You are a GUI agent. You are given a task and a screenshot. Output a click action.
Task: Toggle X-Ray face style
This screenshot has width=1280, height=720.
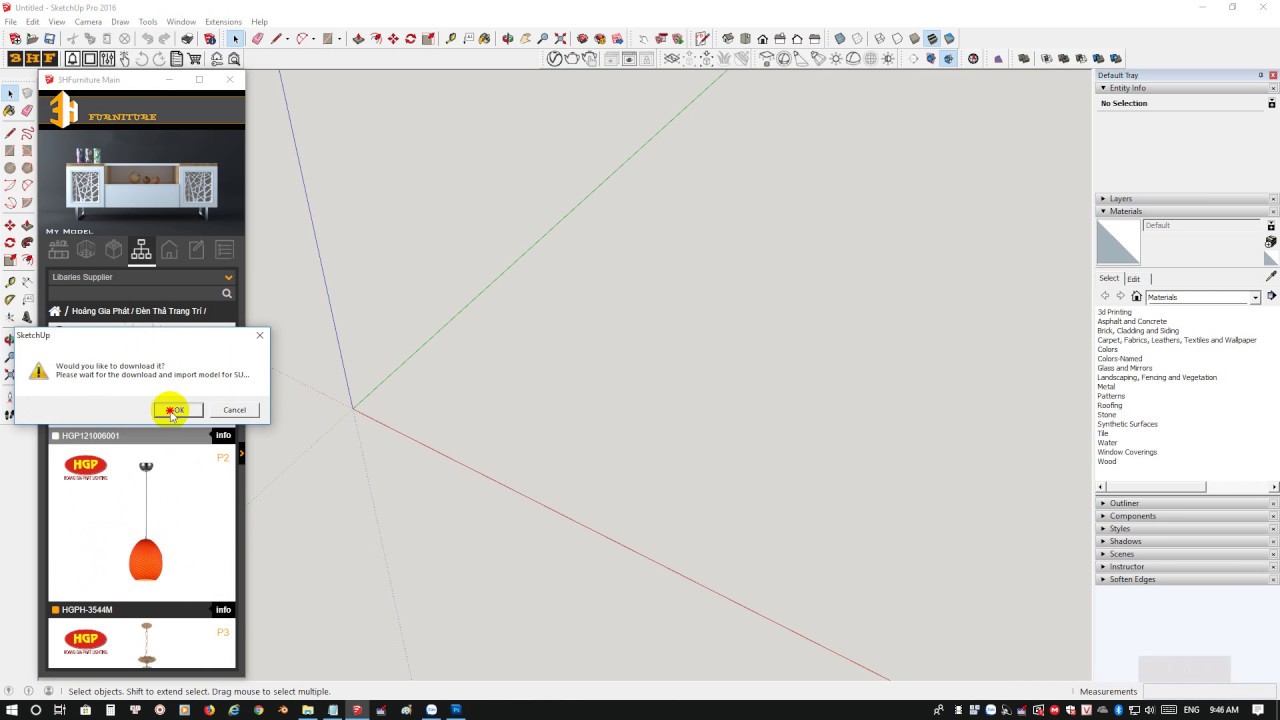point(840,39)
